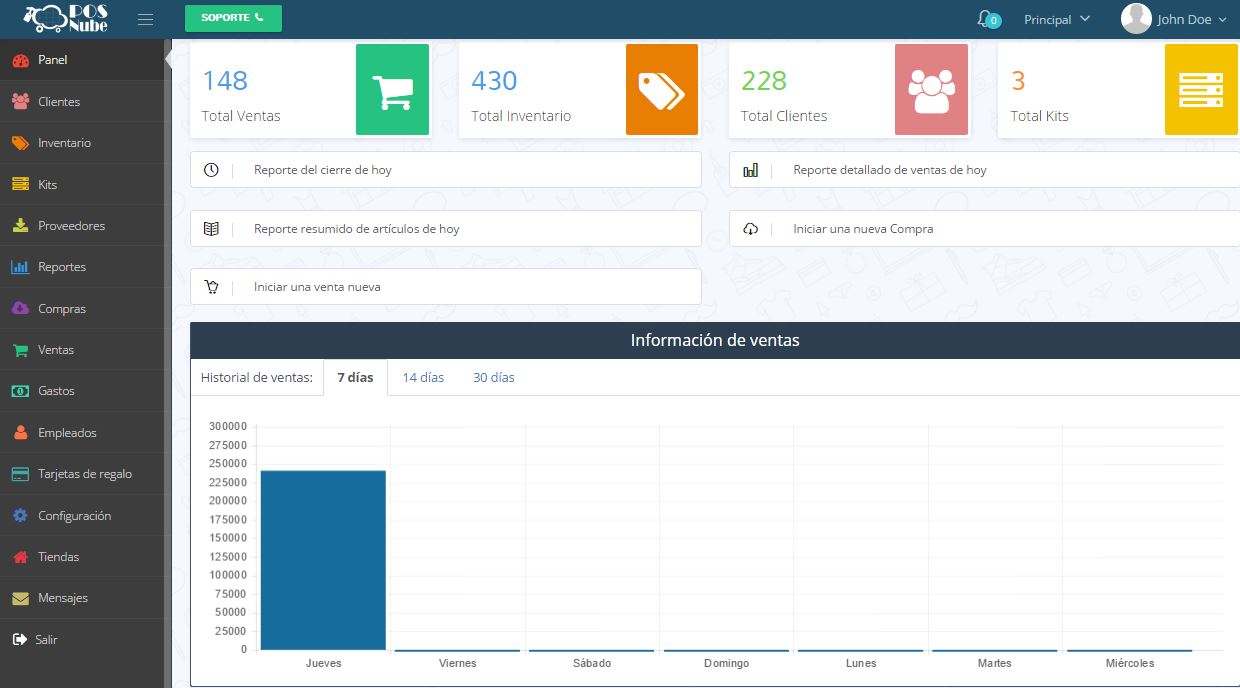Click the notification bell icon
Image resolution: width=1240 pixels, height=688 pixels.
(986, 19)
